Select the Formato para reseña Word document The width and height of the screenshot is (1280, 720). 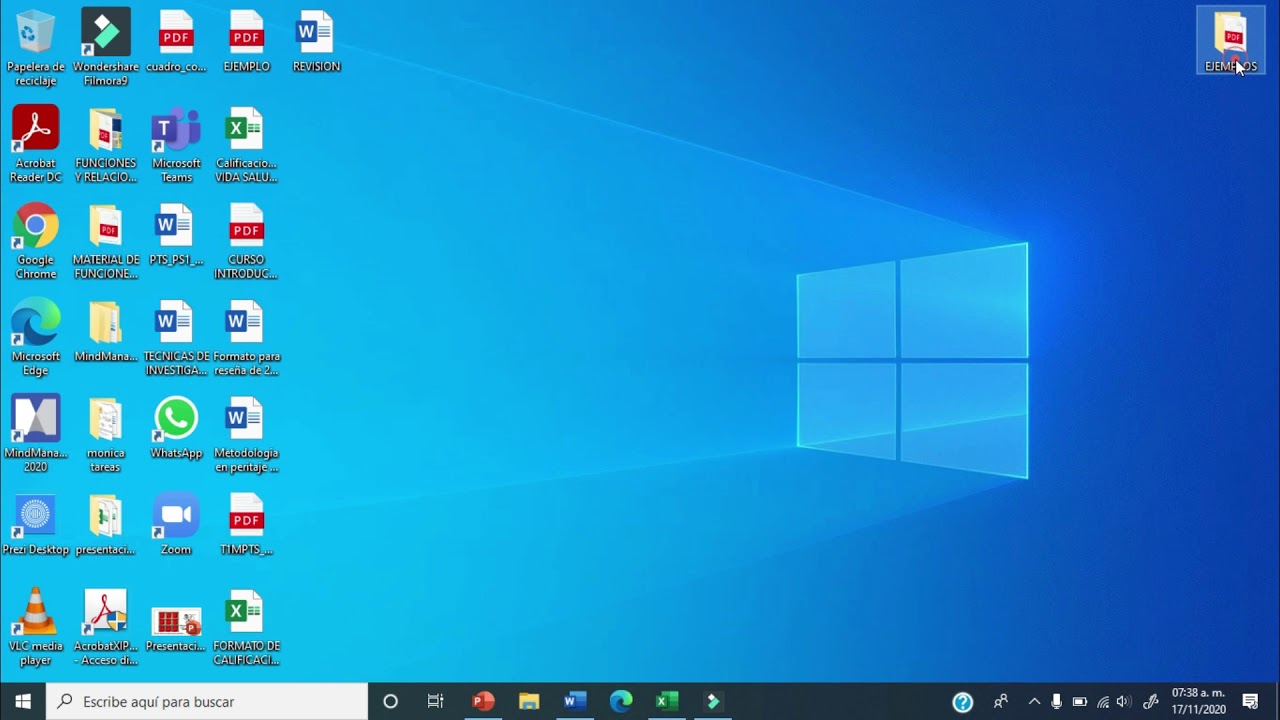[x=246, y=338]
